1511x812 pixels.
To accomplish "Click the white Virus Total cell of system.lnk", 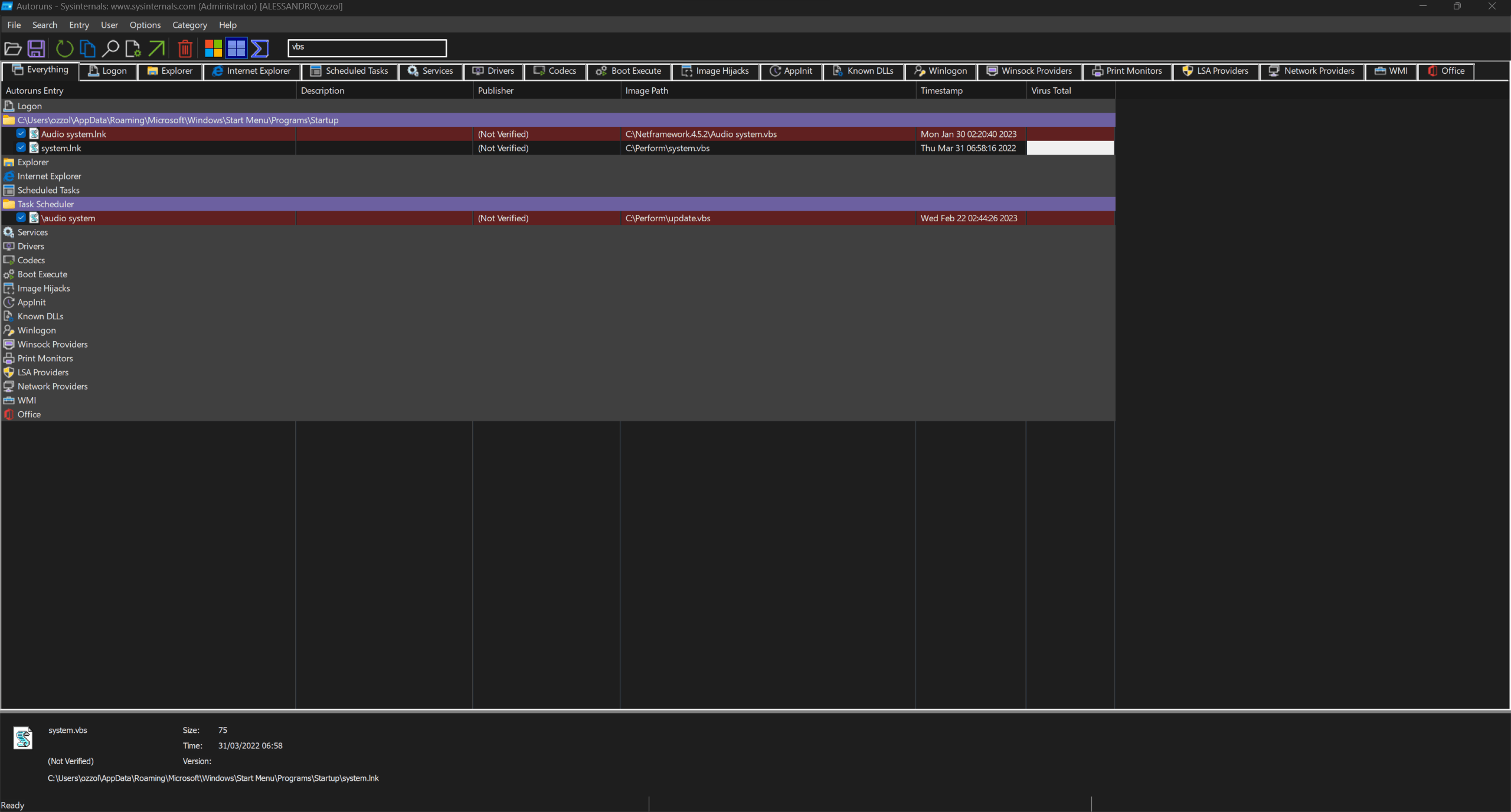I will tap(1070, 148).
